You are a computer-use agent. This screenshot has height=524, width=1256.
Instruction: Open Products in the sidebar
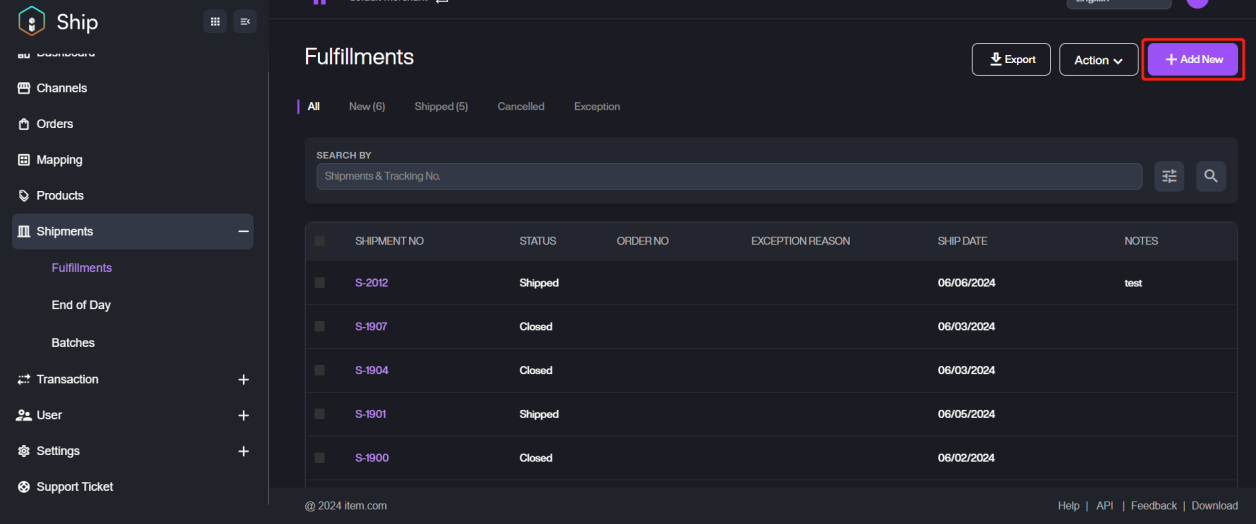click(60, 195)
